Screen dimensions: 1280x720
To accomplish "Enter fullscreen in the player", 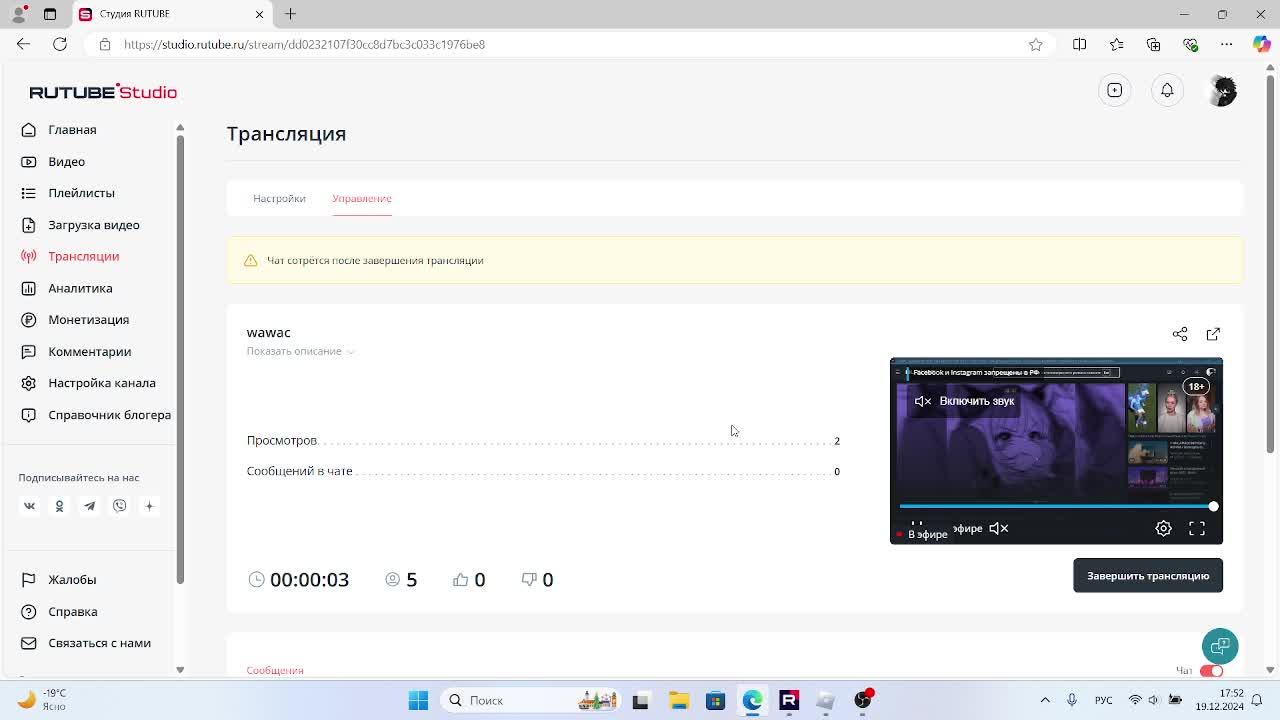I will pyautogui.click(x=1197, y=528).
